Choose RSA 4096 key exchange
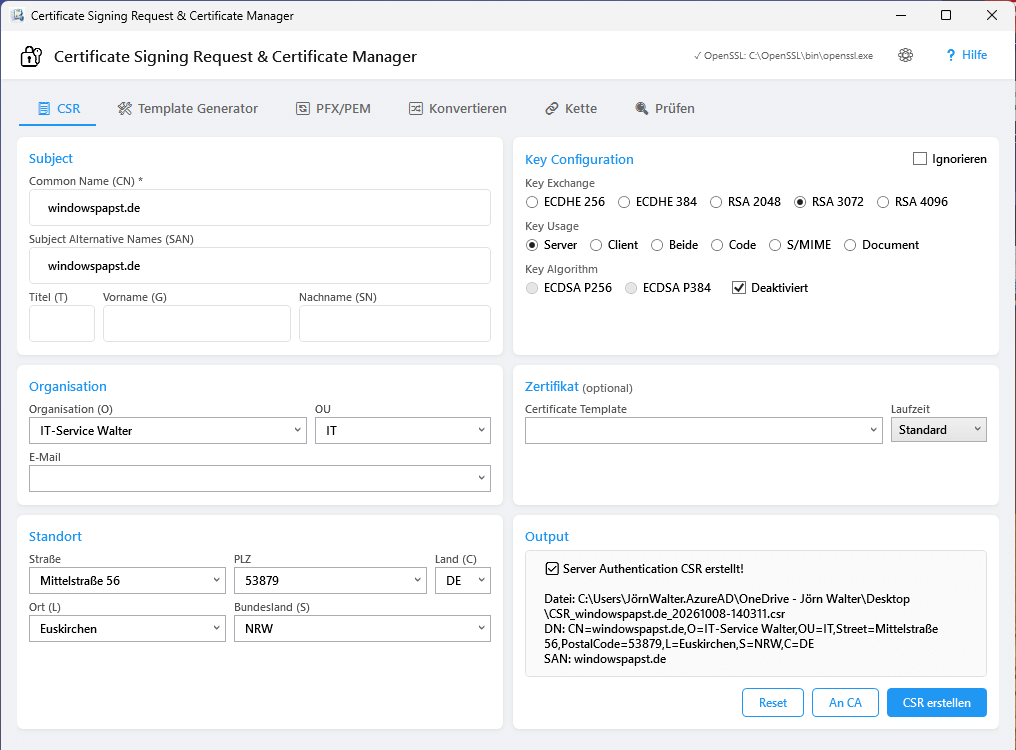Viewport: 1016px width, 750px height. tap(883, 202)
